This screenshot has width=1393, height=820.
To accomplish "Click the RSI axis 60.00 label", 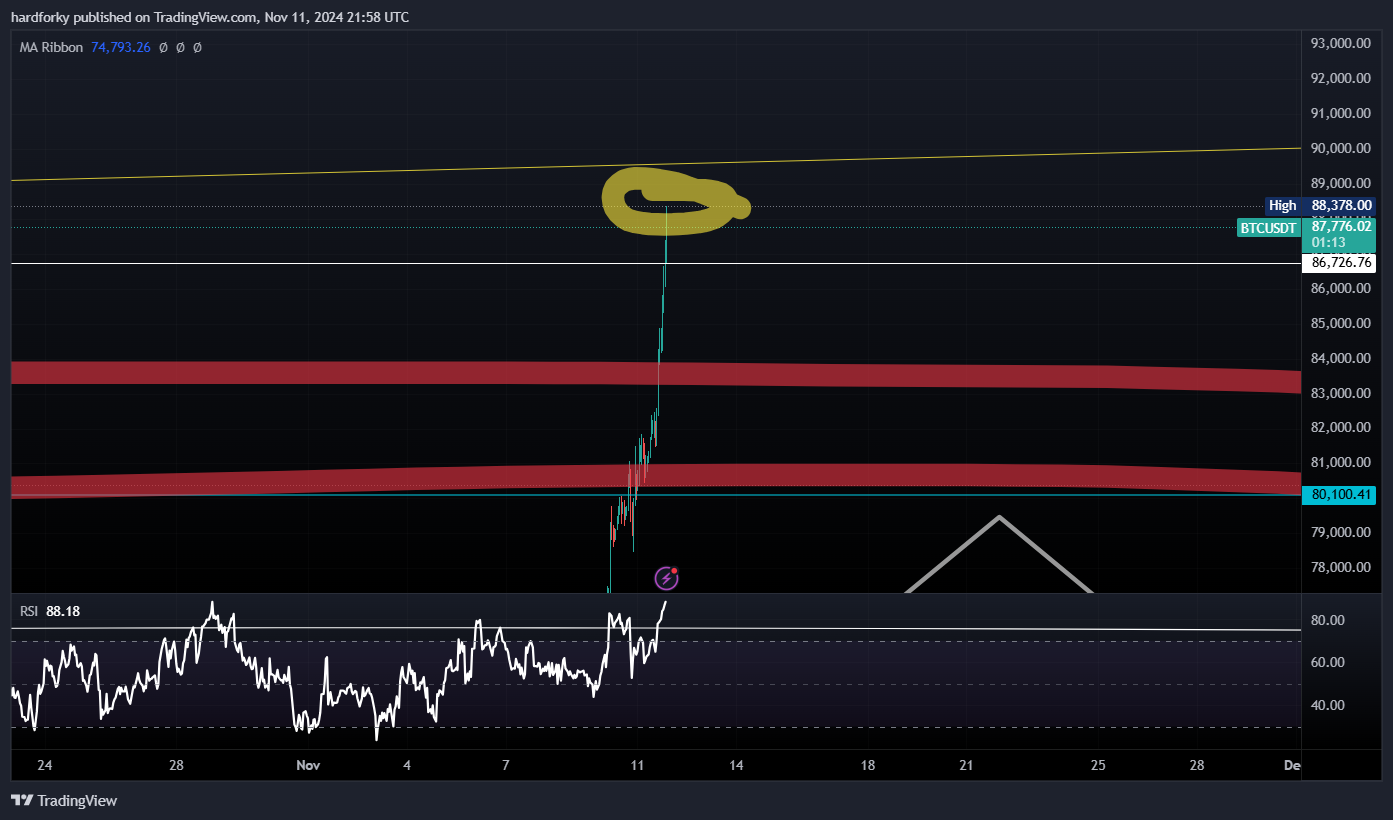I will pos(1327,662).
